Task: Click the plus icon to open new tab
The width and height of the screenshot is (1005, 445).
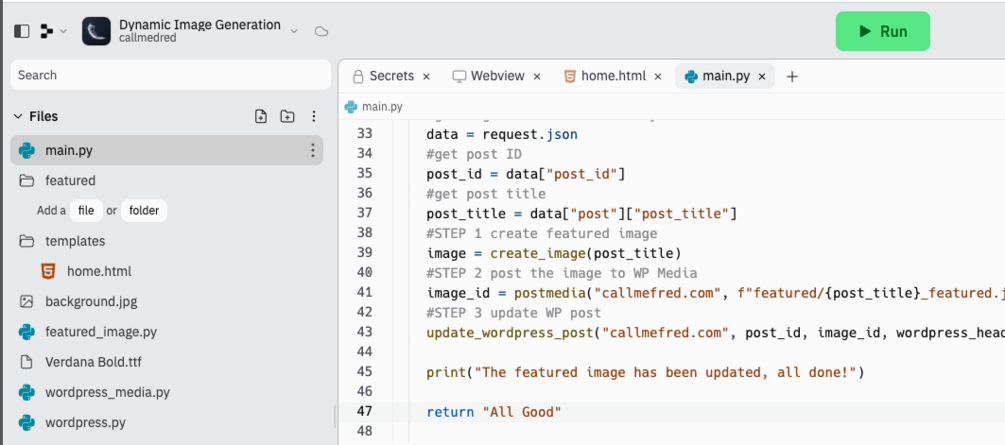Action: (792, 76)
